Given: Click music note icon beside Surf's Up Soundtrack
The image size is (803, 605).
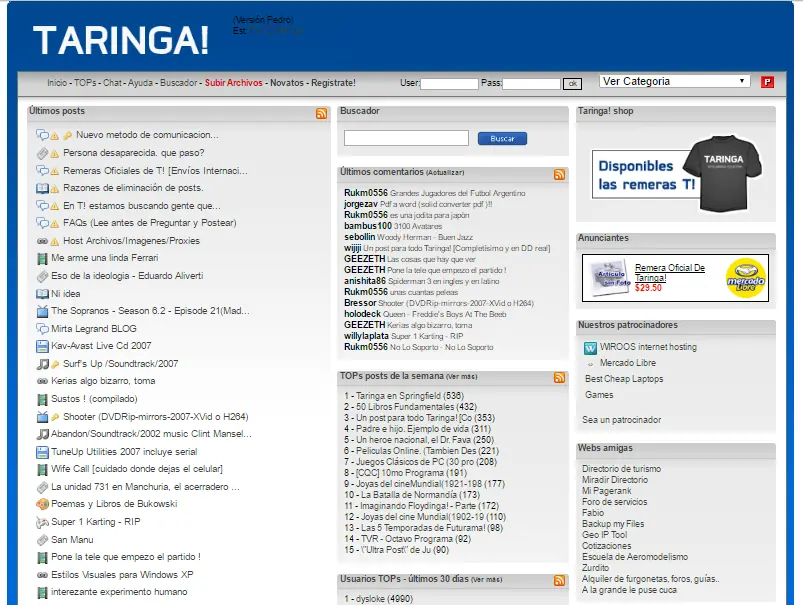Looking at the screenshot, I should coord(42,364).
